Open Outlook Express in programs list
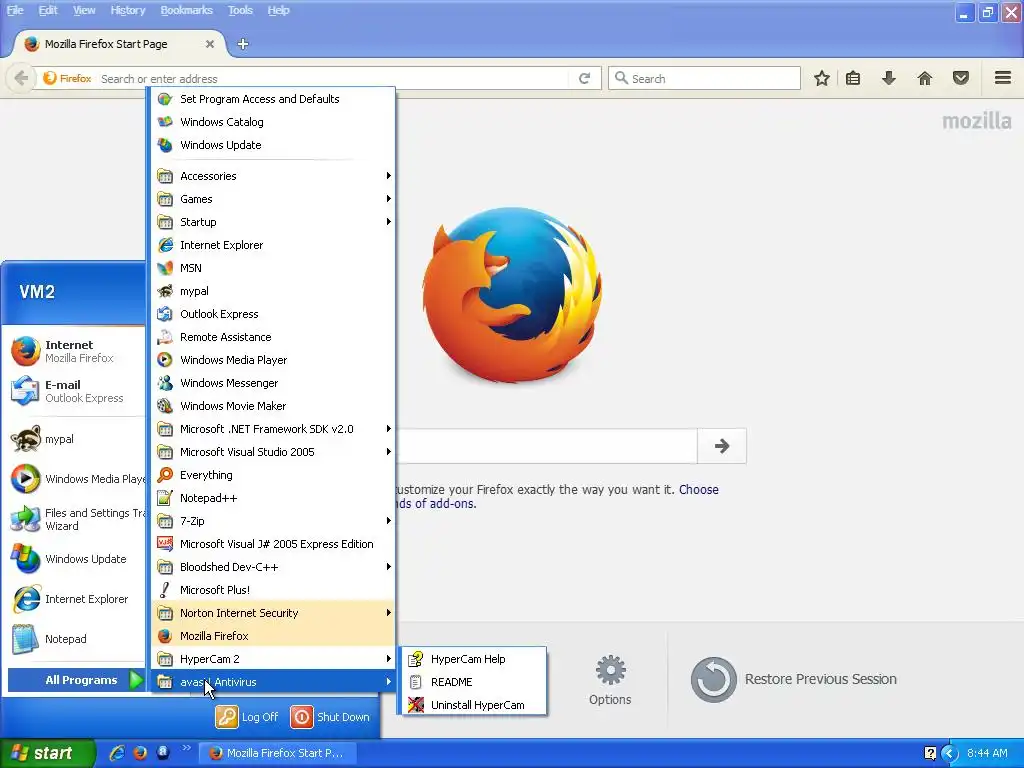The image size is (1024, 768). 273,314
